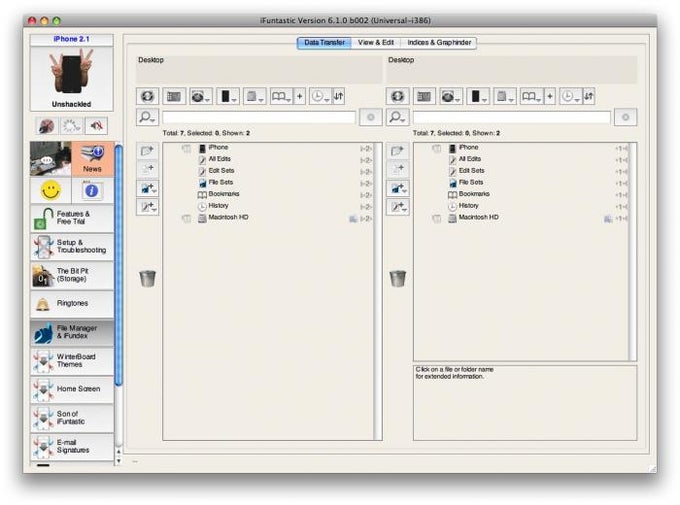Toggle the marker beside iPhone in left pane
The width and height of the screenshot is (680, 505).
tap(186, 148)
